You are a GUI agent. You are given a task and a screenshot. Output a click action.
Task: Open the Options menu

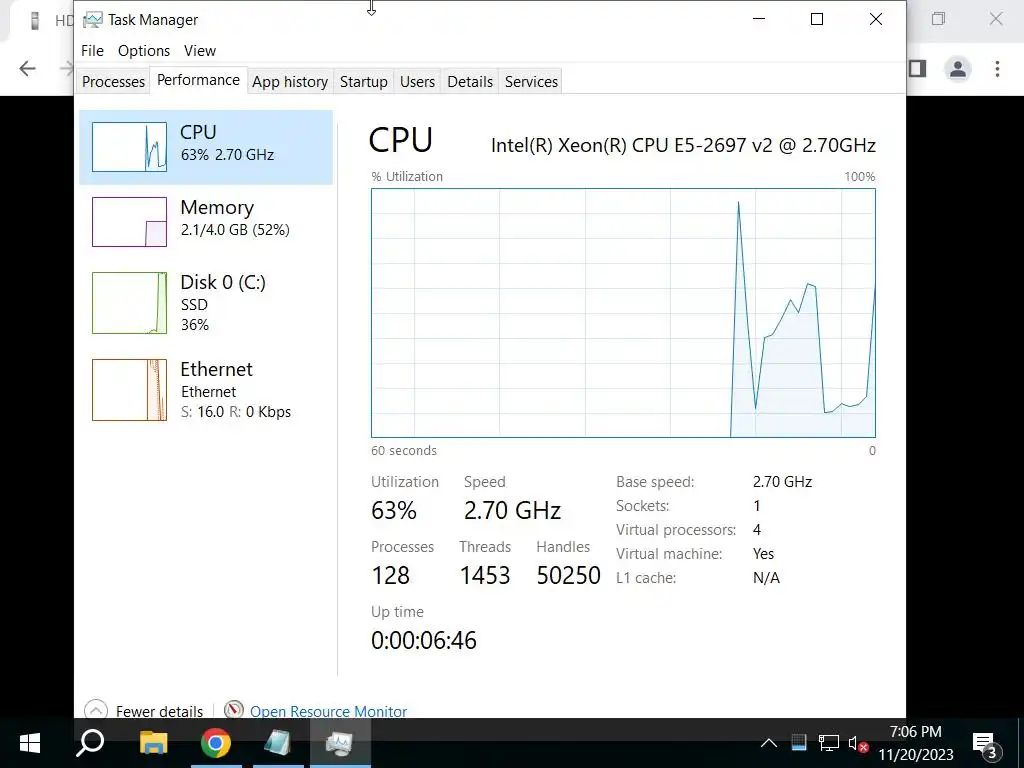point(144,51)
